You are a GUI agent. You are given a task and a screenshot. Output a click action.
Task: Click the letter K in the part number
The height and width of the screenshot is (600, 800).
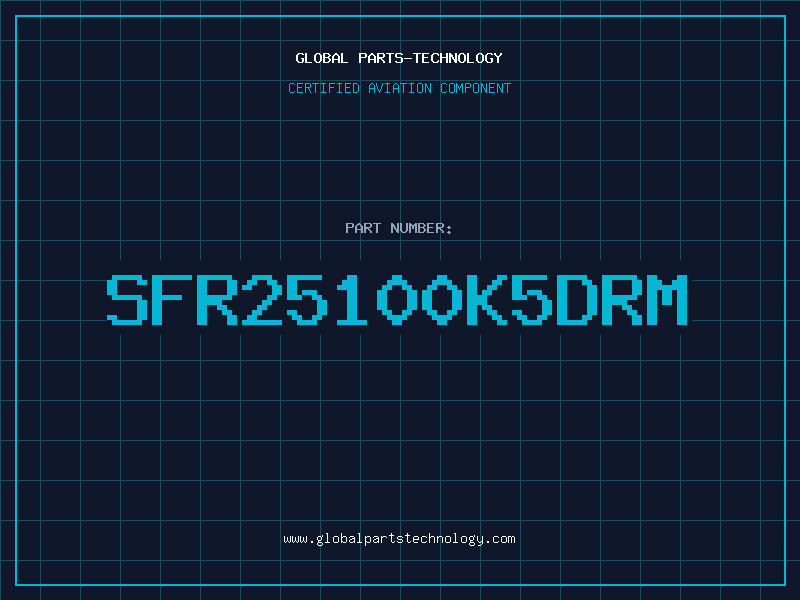click(x=487, y=299)
